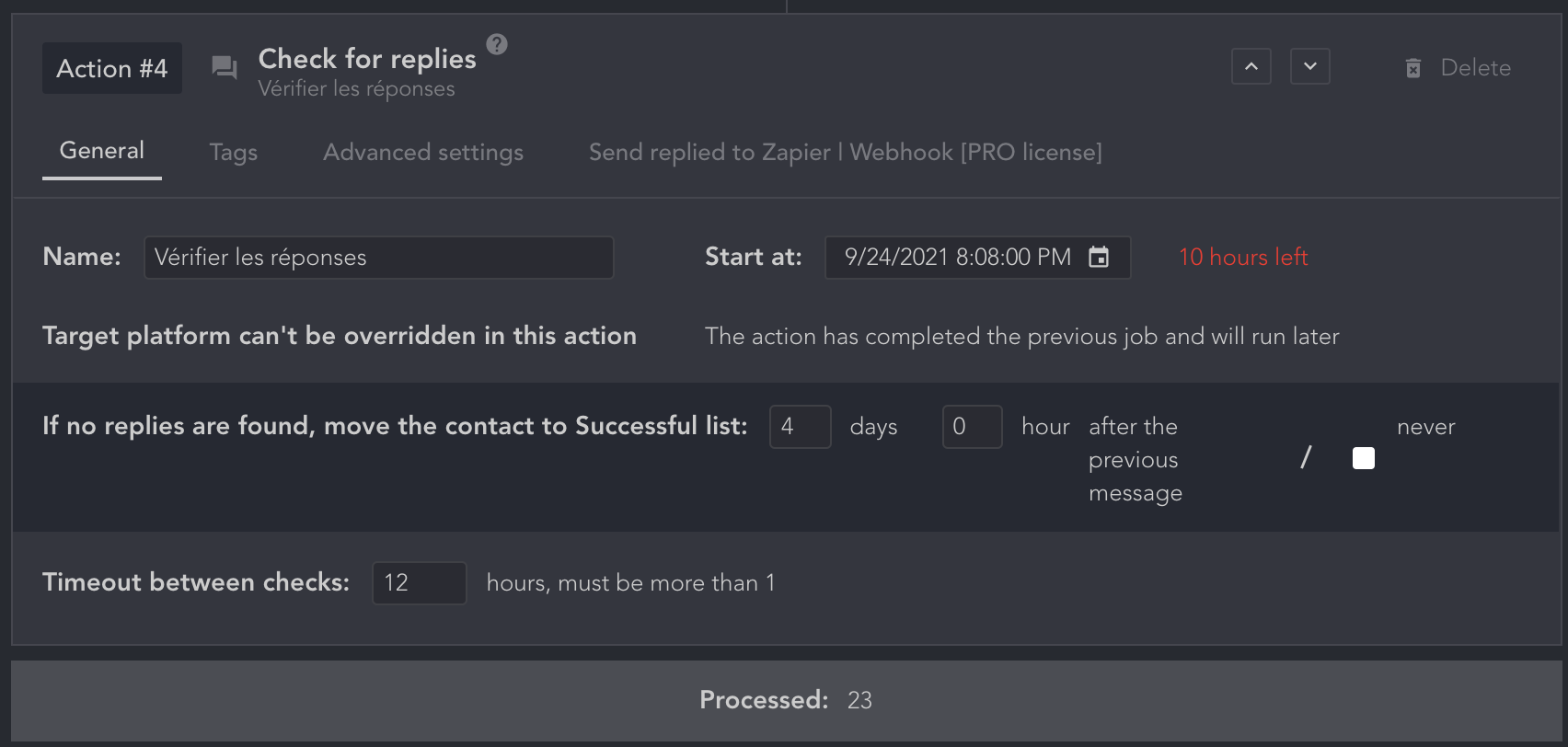Viewport: 1568px width, 747px height.
Task: Enable the never checkbox
Action: tap(1364, 458)
